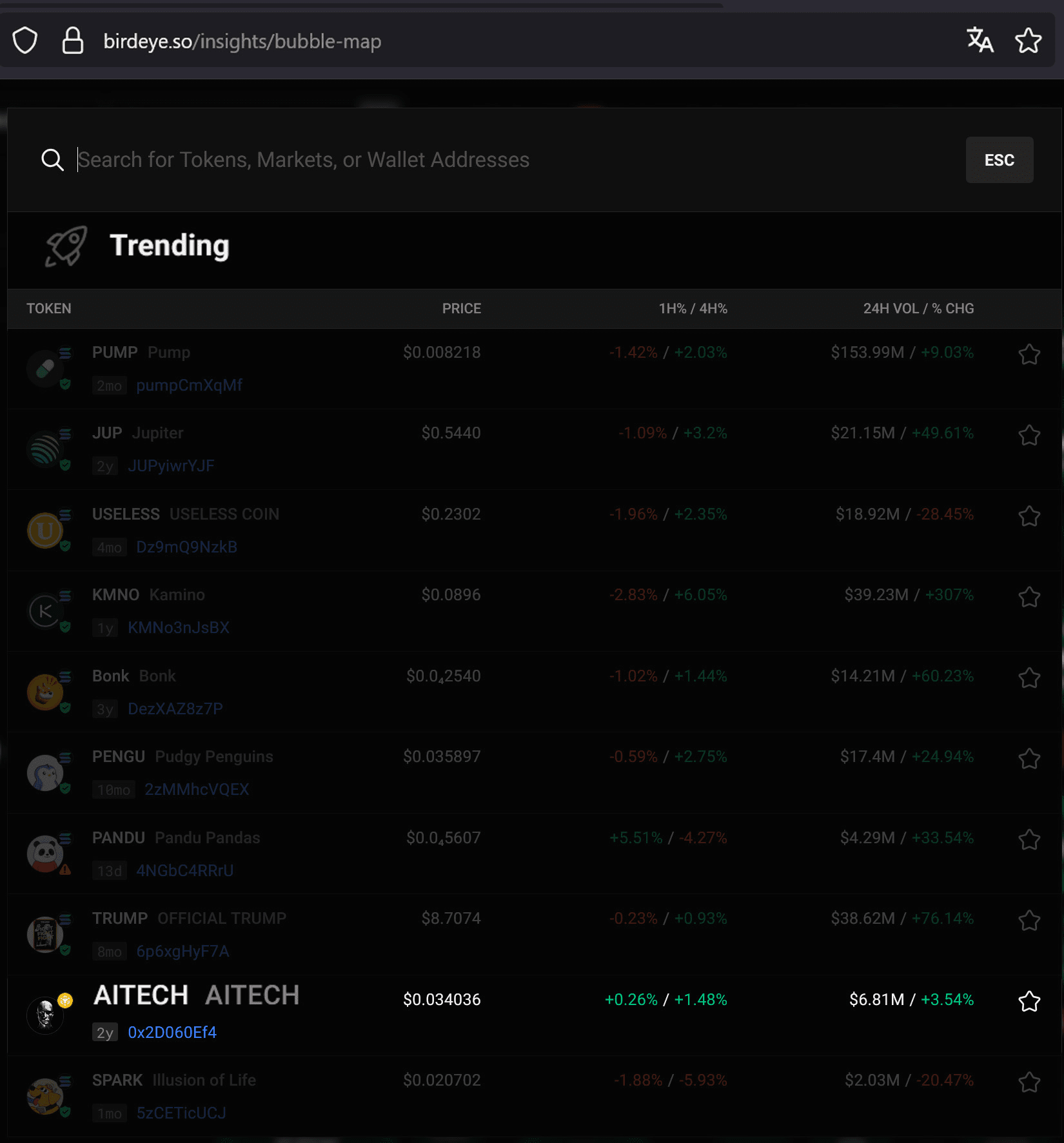Screen dimensions: 1064x1143
Task: Favorite the Bonk token with its star
Action: (1029, 678)
